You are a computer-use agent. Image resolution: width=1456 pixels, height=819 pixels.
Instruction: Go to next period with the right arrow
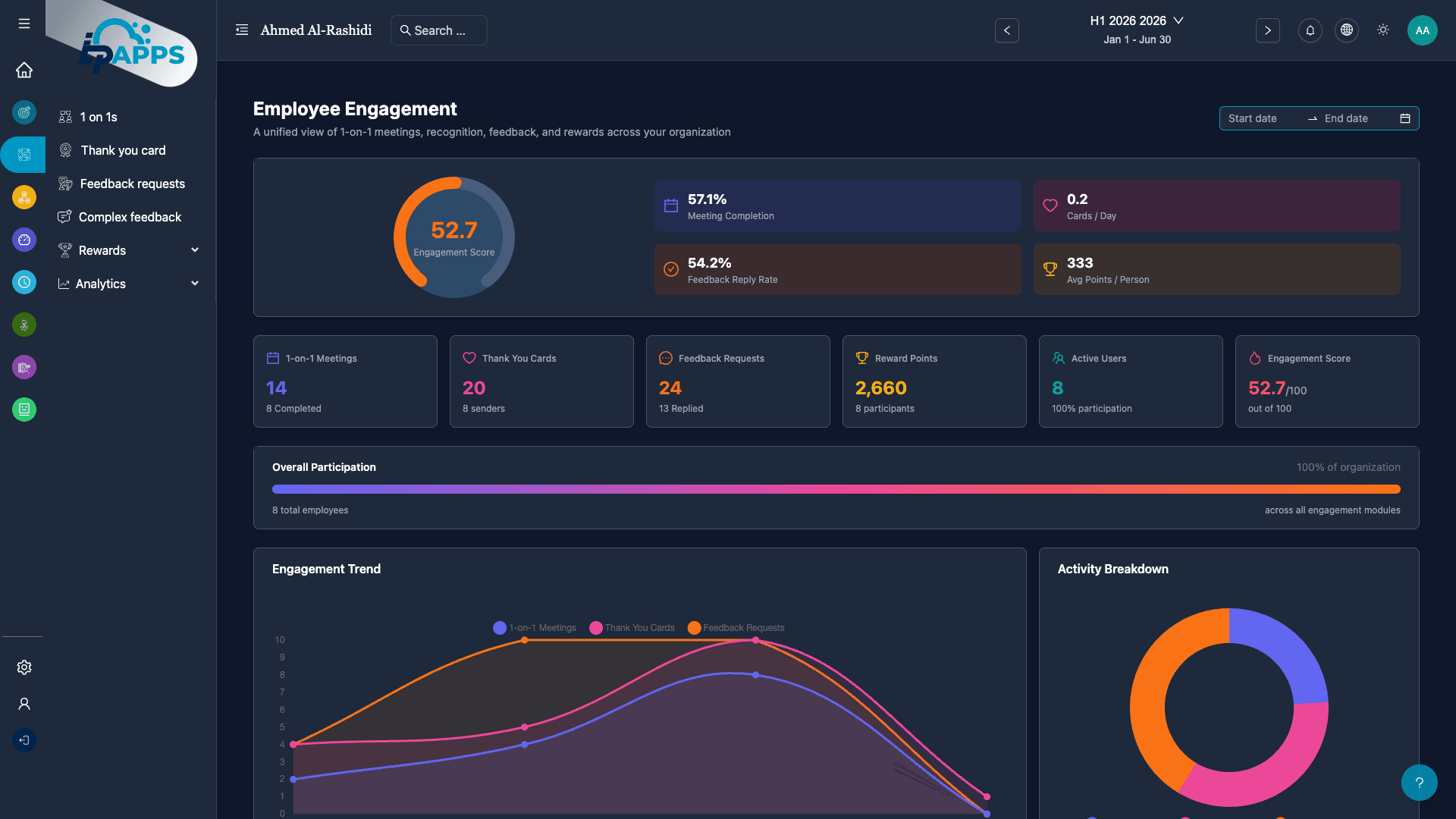coord(1267,30)
